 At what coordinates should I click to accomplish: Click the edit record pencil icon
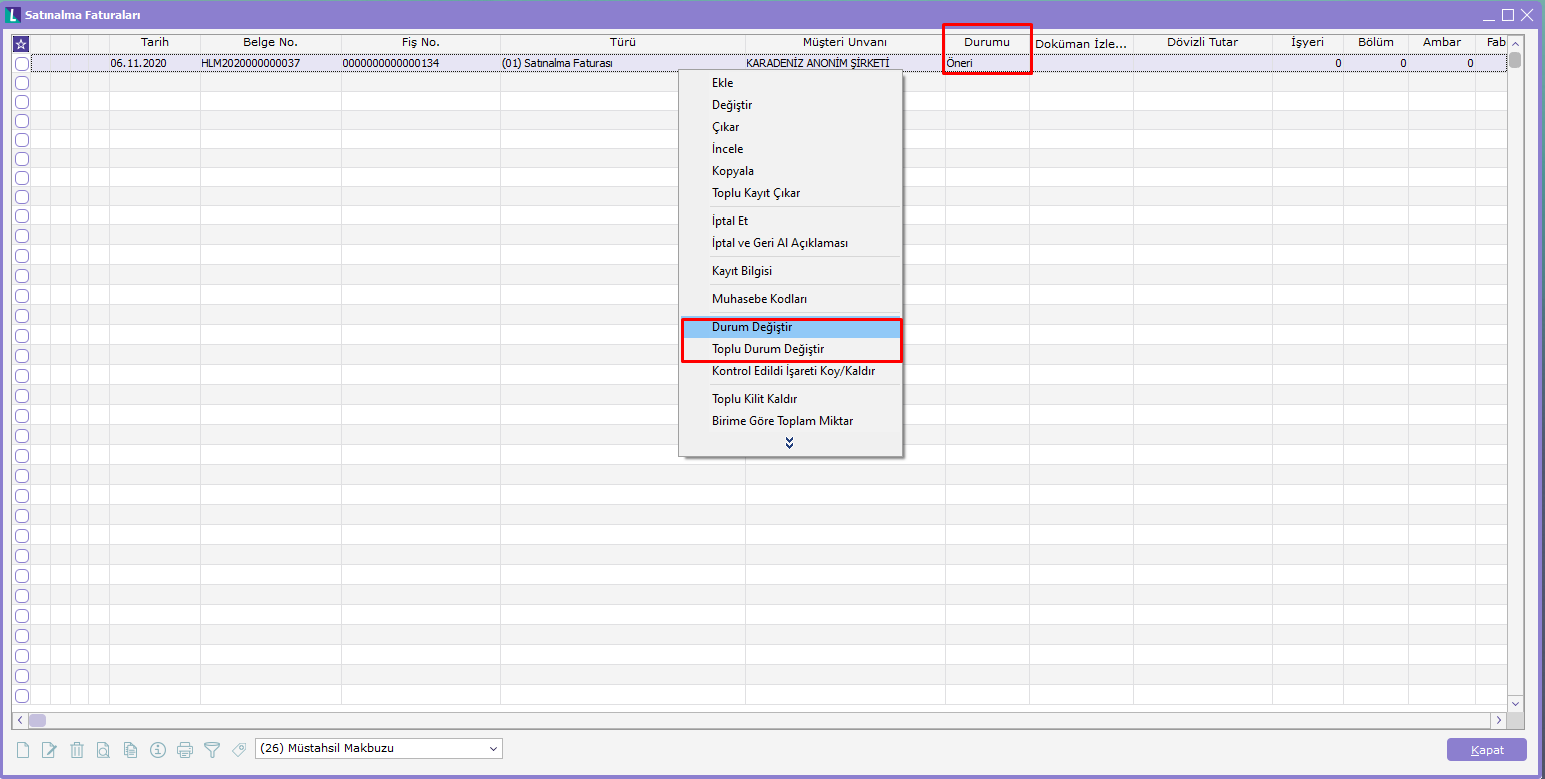[49, 749]
